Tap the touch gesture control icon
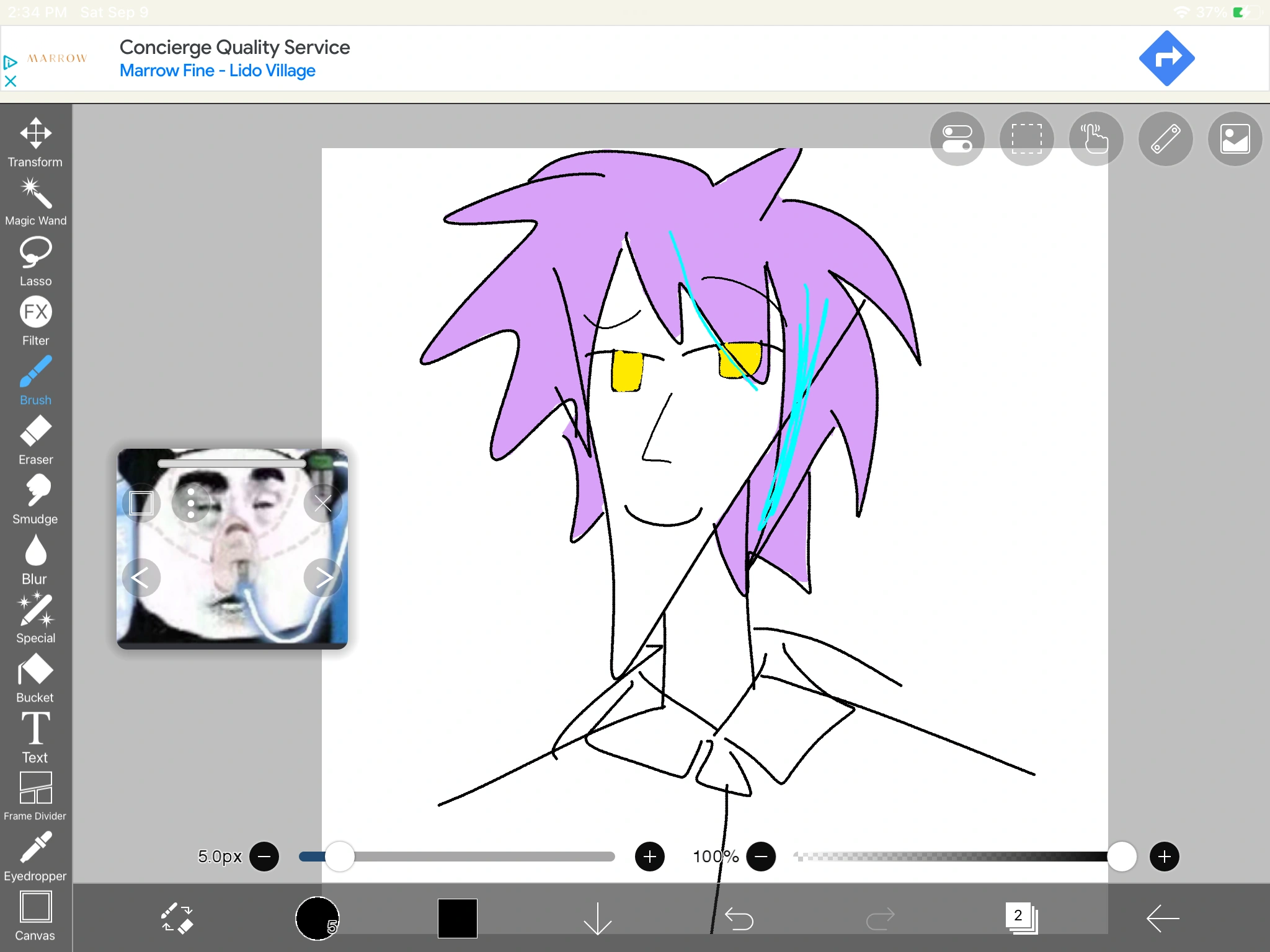 pos(1095,139)
